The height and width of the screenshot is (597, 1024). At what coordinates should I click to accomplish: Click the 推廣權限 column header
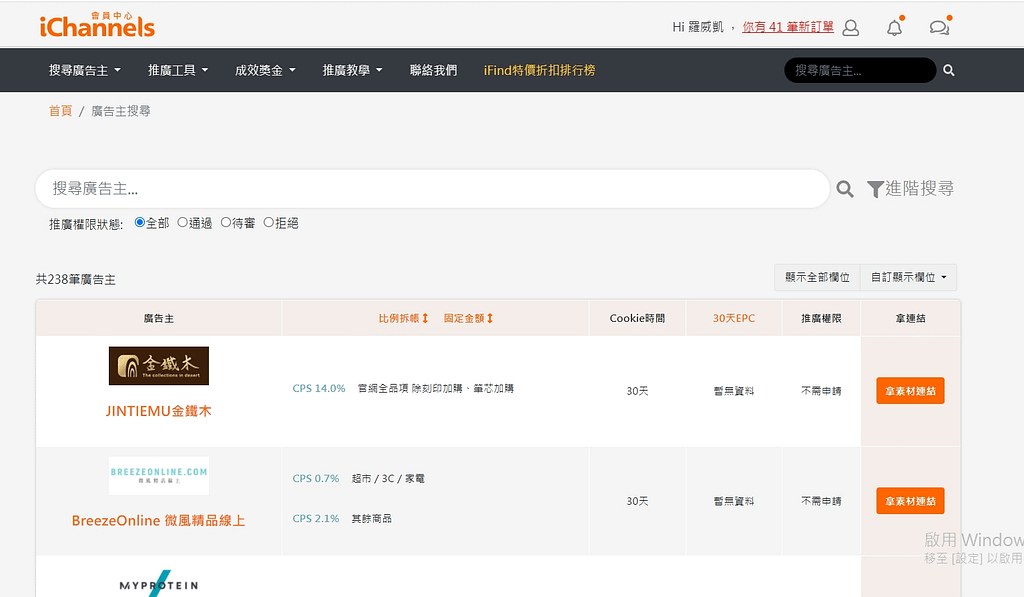tap(821, 318)
